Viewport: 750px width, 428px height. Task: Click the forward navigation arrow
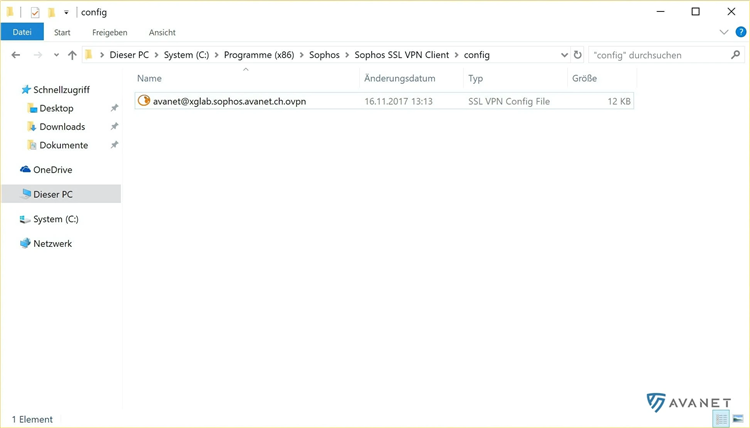(x=37, y=55)
